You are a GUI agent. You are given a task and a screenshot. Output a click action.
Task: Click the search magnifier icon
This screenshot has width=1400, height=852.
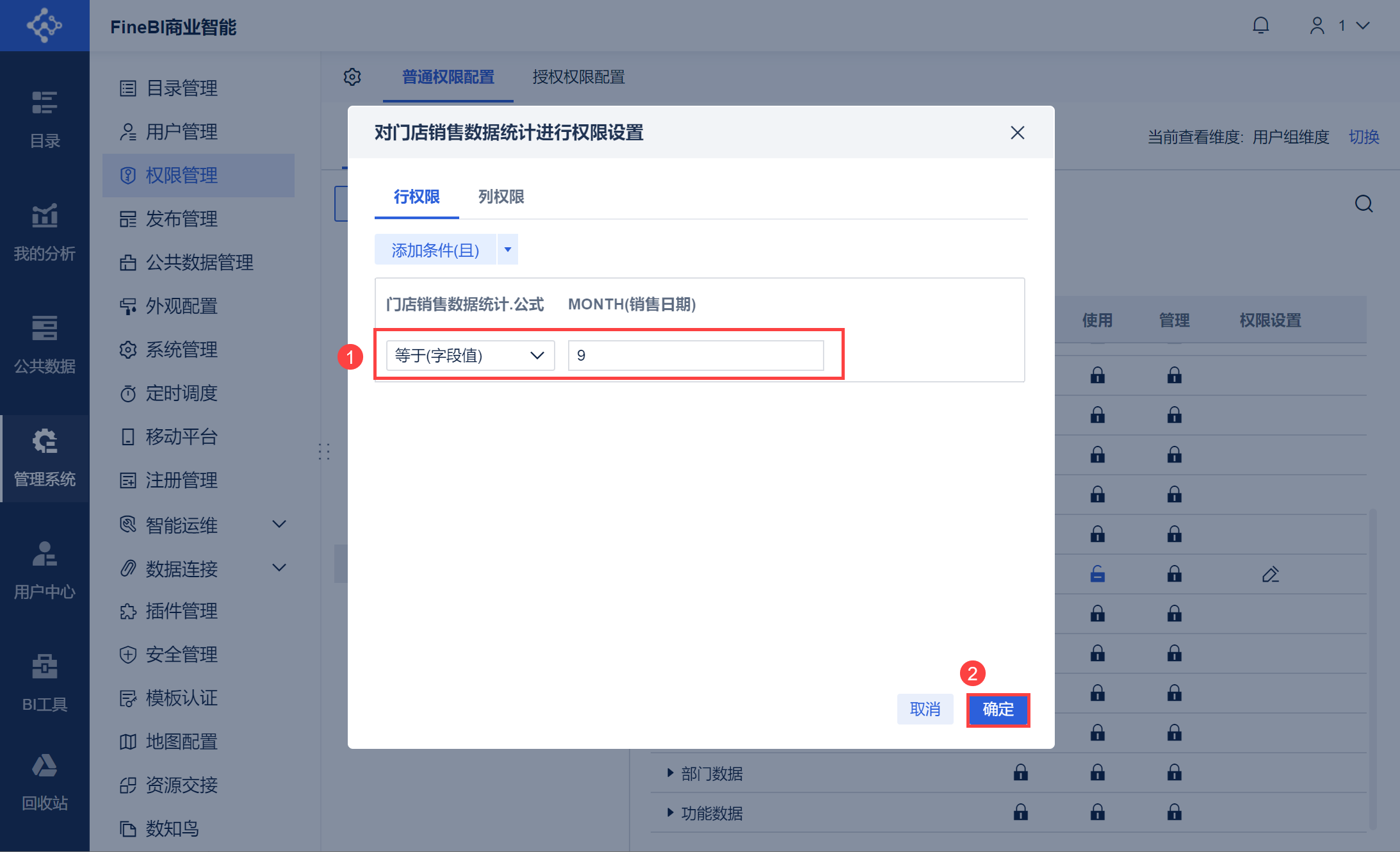(x=1363, y=204)
